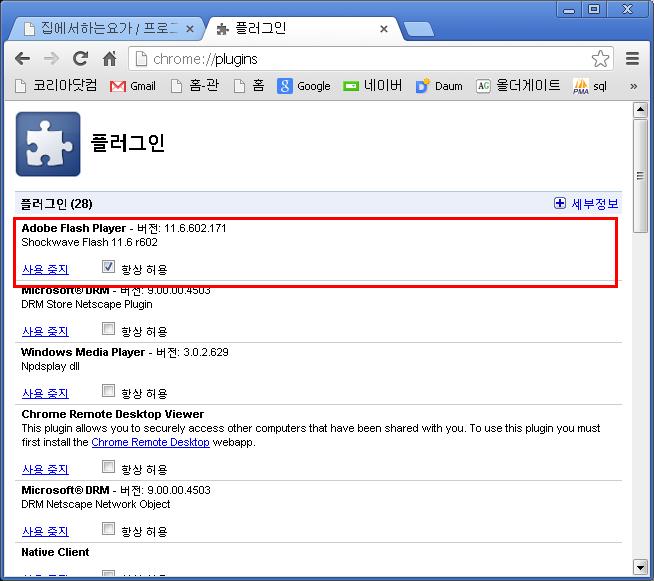
Task: Maximize the Chrome window
Action: pos(594,10)
